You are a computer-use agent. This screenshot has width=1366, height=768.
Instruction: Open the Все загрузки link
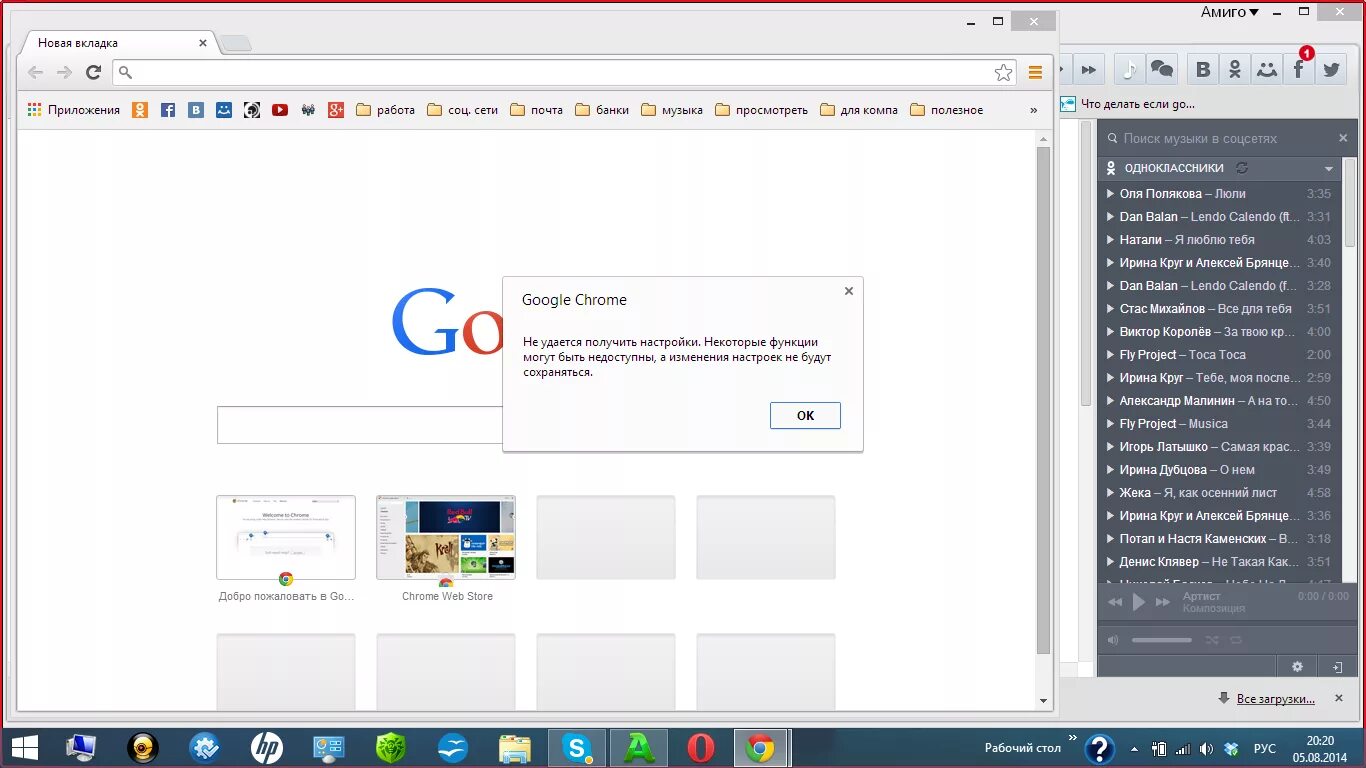pos(1275,699)
